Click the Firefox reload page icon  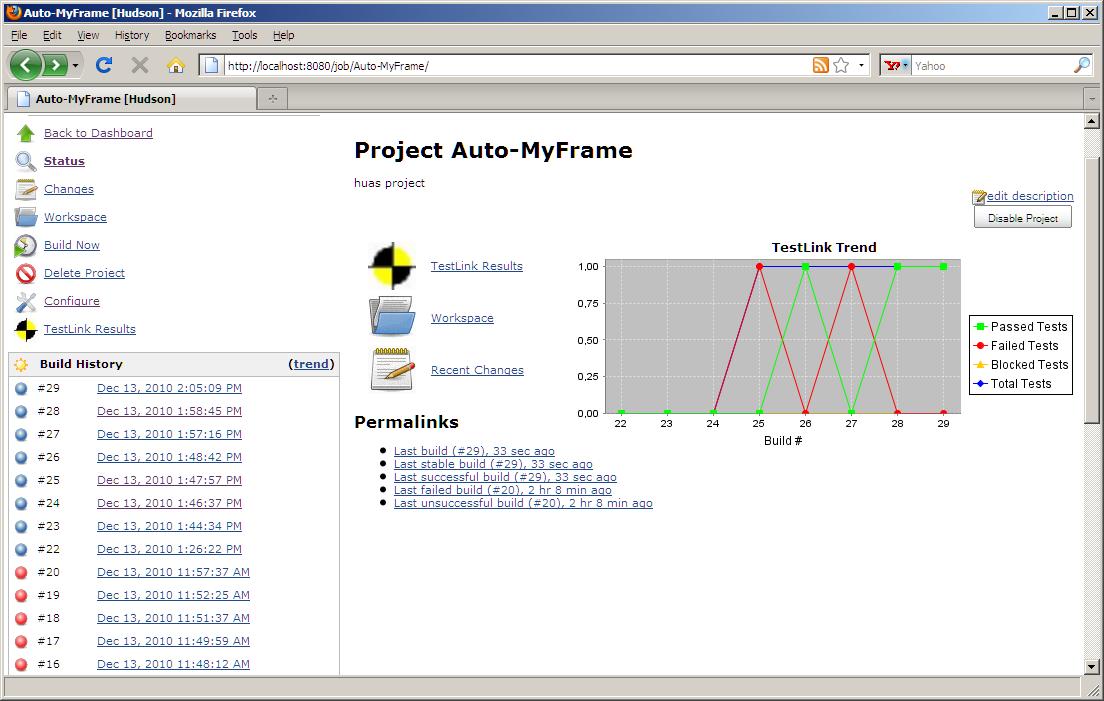point(103,65)
